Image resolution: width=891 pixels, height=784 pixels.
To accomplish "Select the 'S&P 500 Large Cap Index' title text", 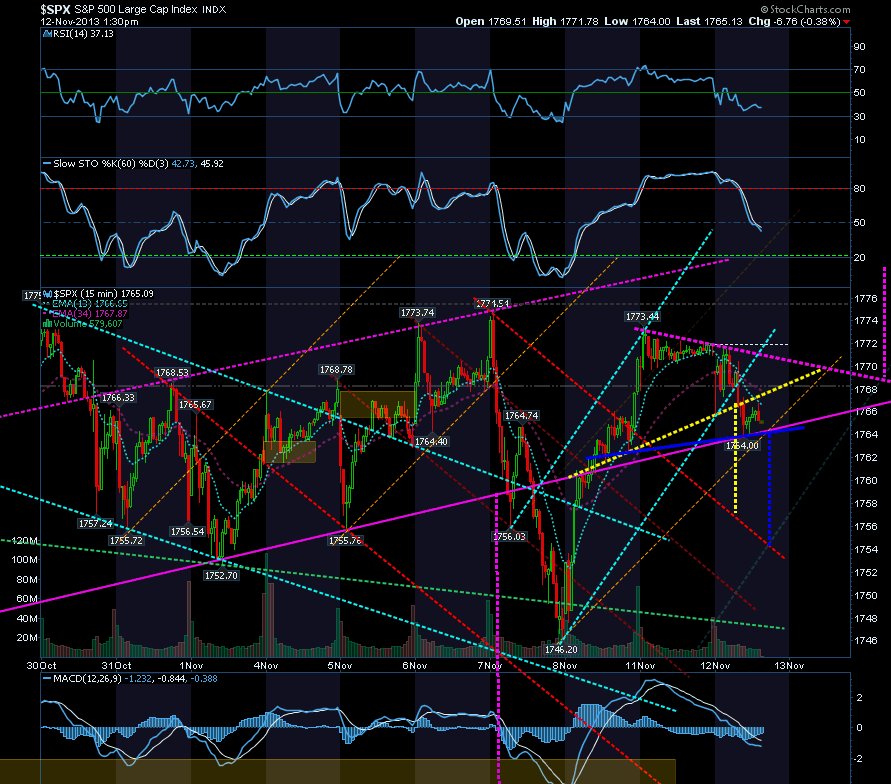I will point(136,9).
